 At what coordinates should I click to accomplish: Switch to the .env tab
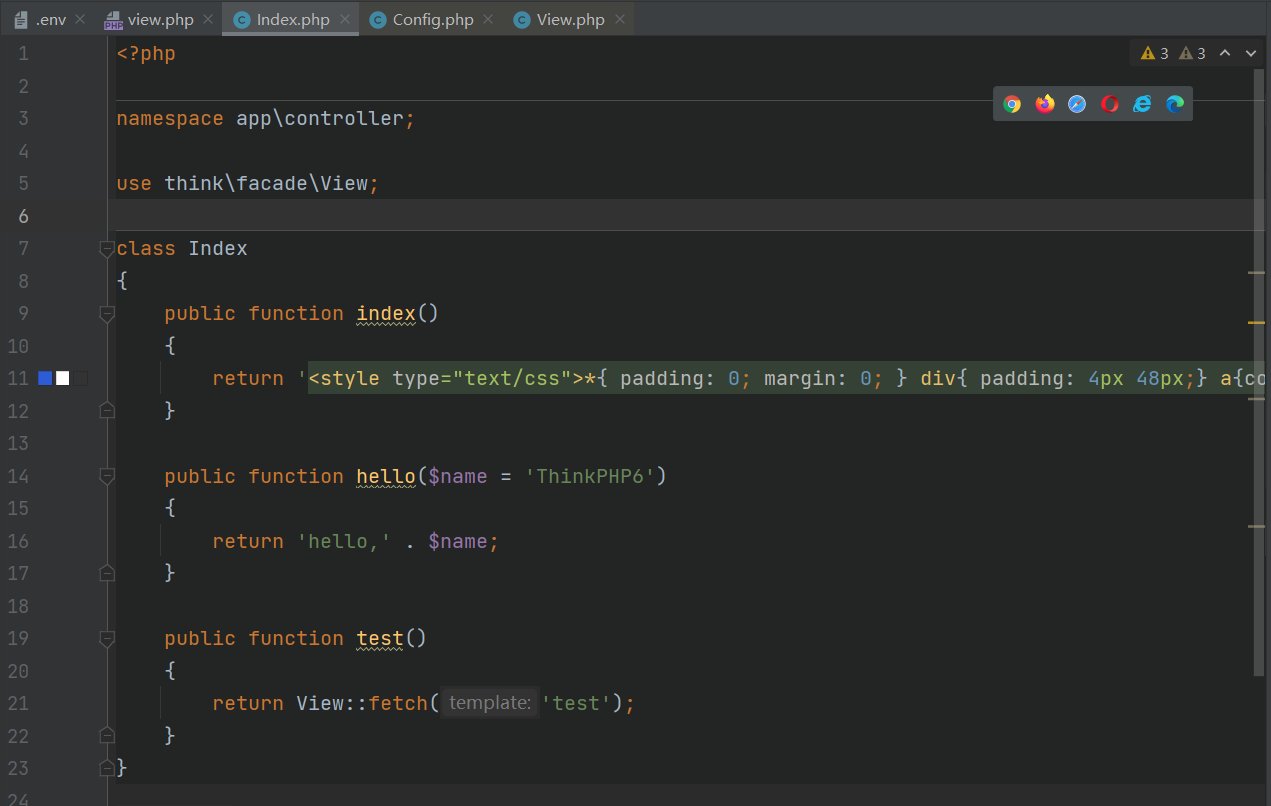click(x=51, y=20)
